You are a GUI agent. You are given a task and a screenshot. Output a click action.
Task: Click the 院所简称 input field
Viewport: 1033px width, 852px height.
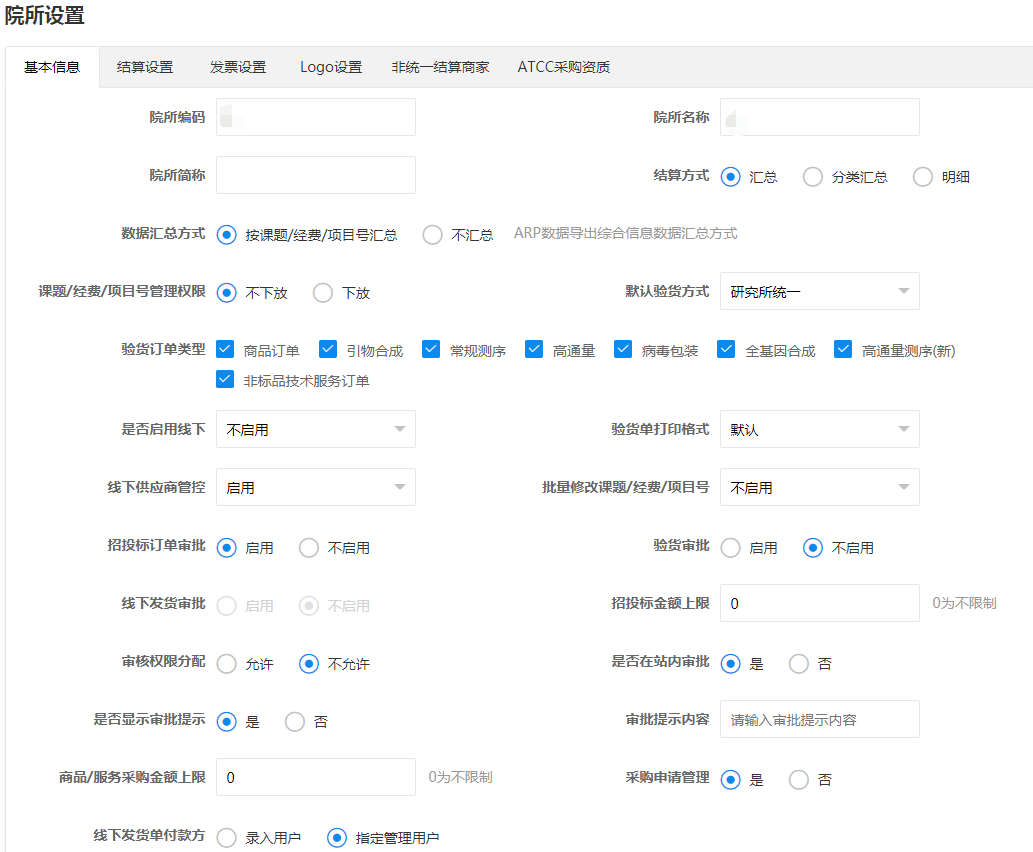pyautogui.click(x=315, y=175)
